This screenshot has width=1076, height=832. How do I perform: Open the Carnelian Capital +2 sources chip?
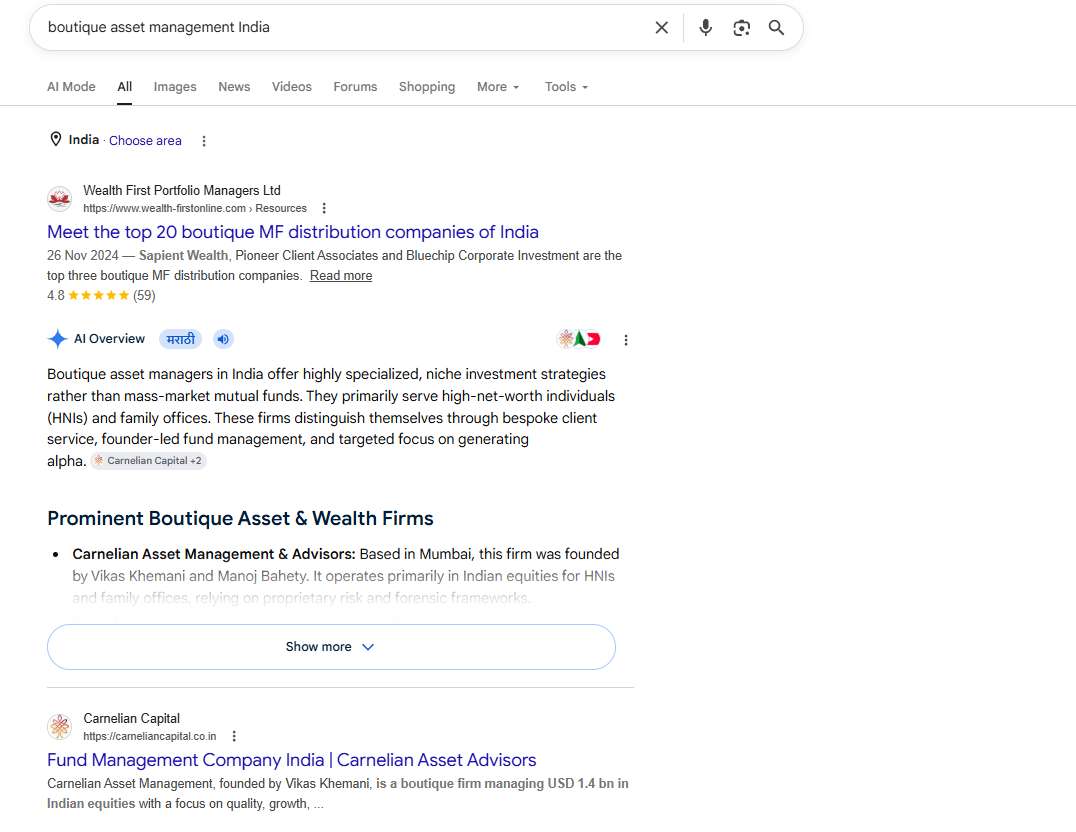click(148, 461)
